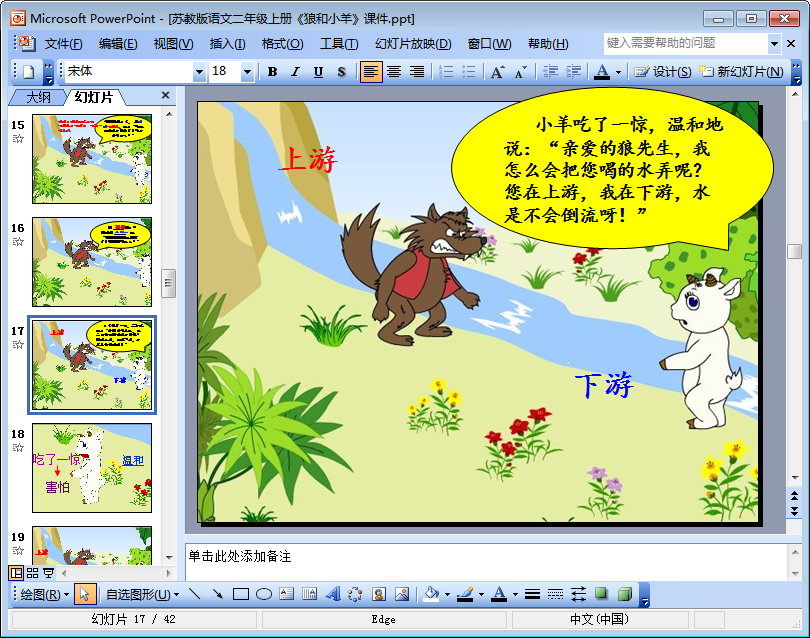
Task: Click Decrease Font Size icon
Action: 521,72
